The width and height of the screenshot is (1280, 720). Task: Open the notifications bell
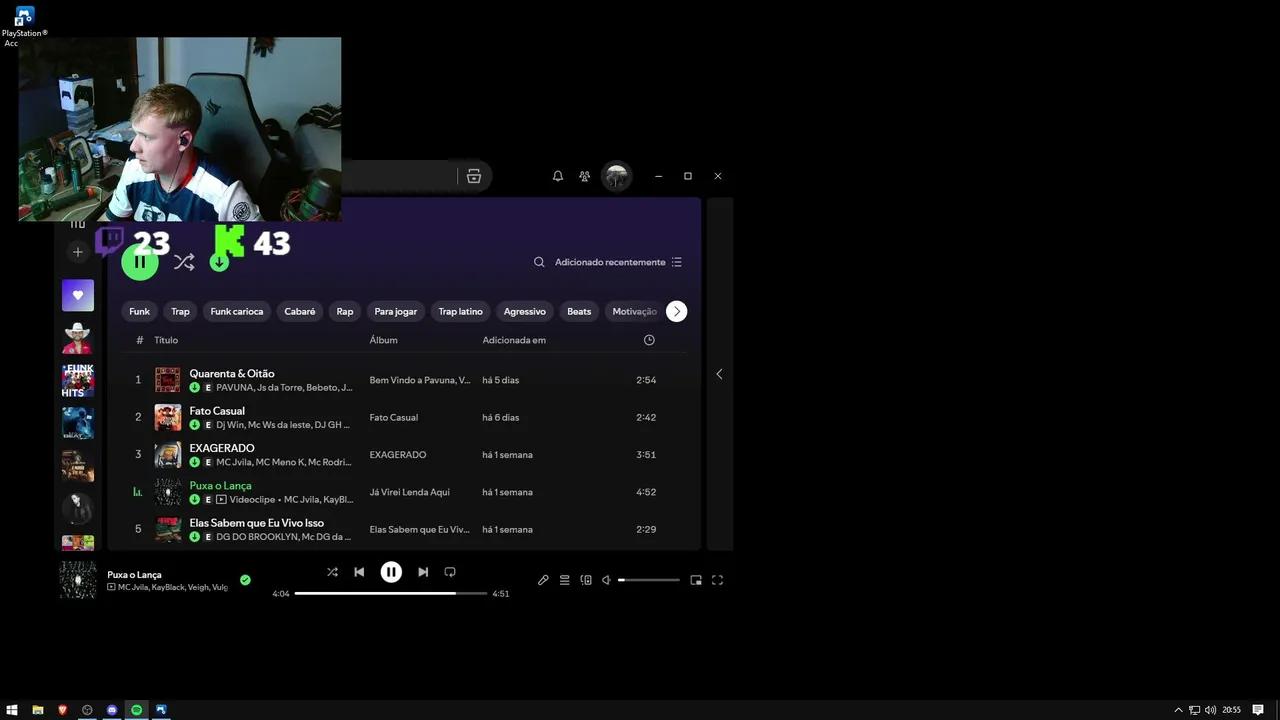pos(558,176)
